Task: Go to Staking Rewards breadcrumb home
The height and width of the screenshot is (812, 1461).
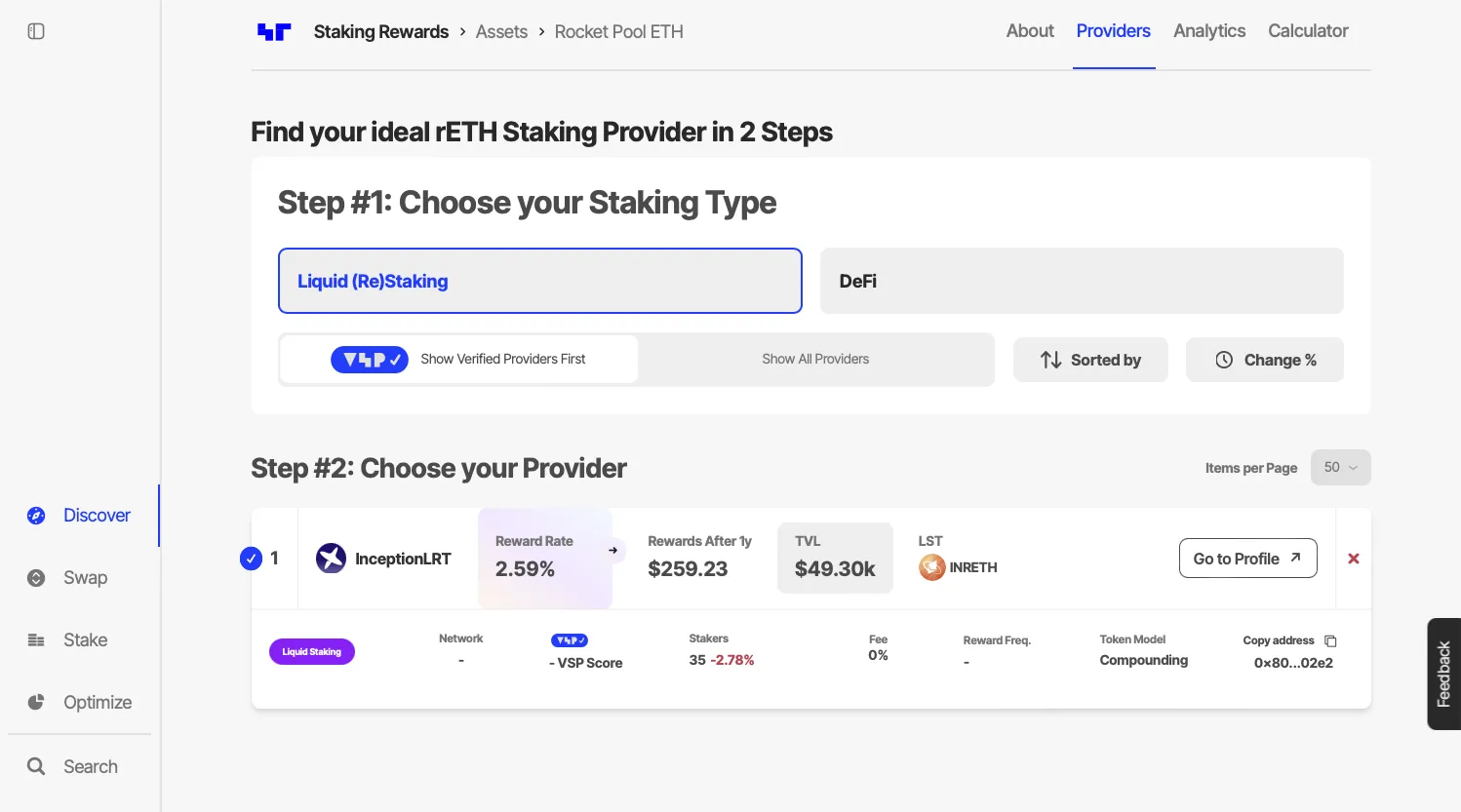Action: tap(381, 32)
